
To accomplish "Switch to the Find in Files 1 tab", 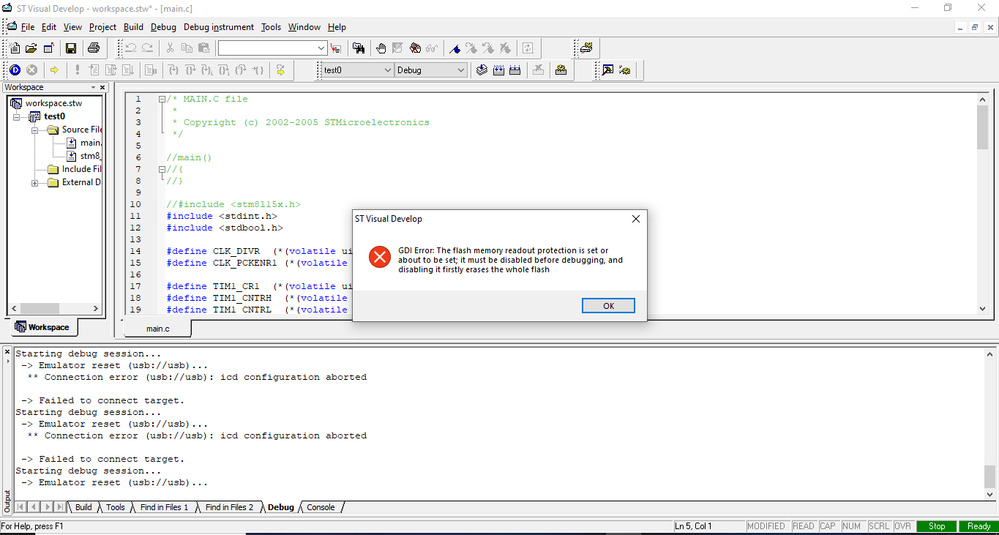I will click(164, 508).
